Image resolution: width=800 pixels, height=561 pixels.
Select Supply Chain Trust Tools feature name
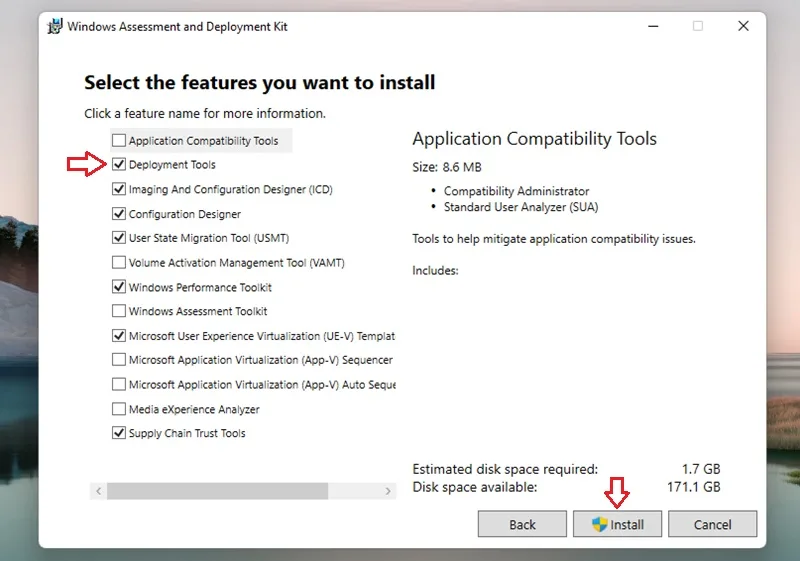(x=187, y=434)
